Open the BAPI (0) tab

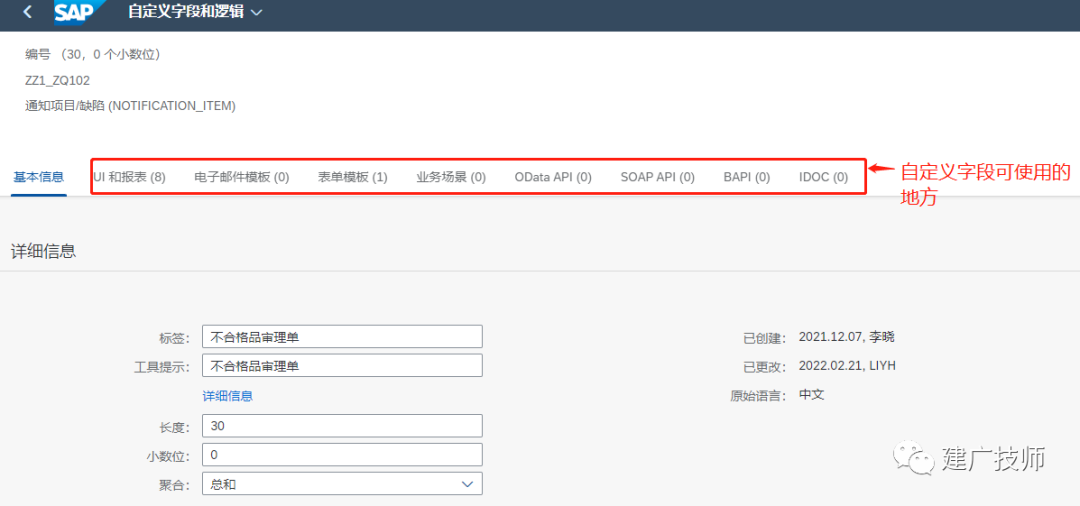(x=747, y=177)
